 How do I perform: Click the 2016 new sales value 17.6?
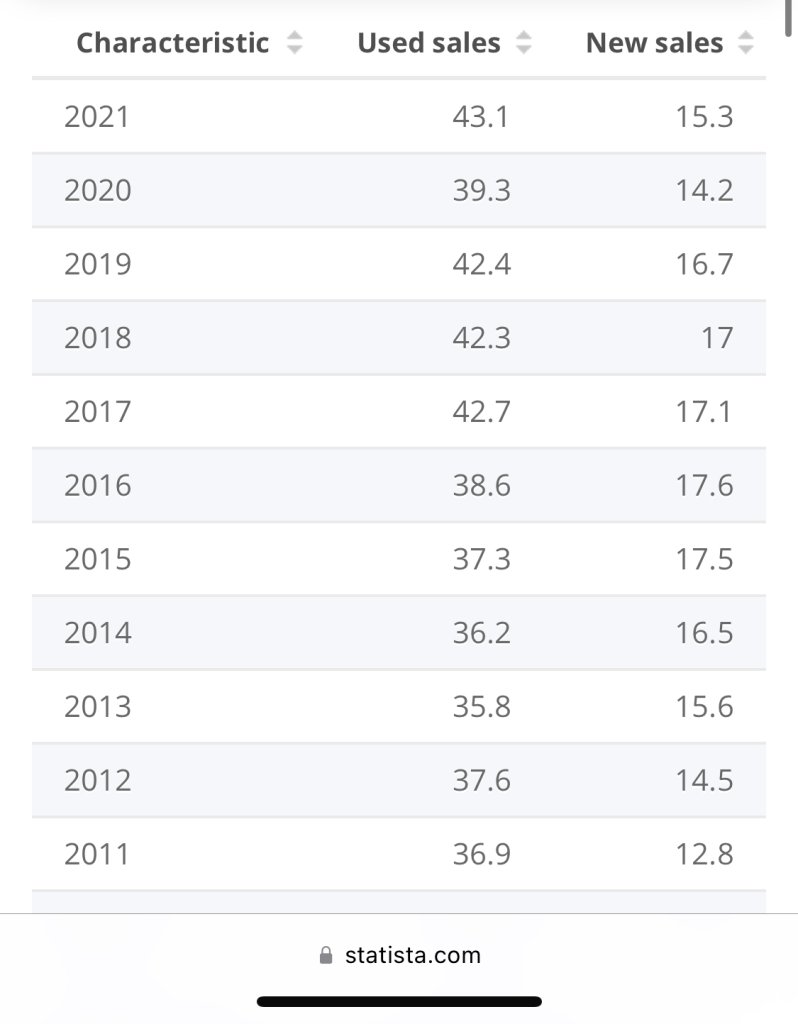click(x=704, y=486)
